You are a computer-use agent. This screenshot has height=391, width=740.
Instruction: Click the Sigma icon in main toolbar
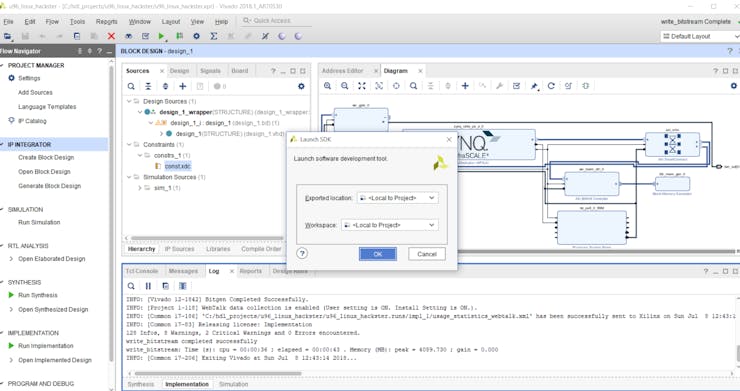pos(213,36)
